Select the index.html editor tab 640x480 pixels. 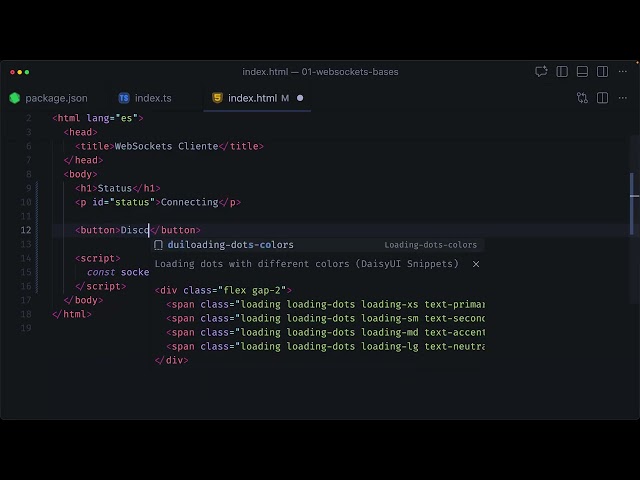(257, 98)
